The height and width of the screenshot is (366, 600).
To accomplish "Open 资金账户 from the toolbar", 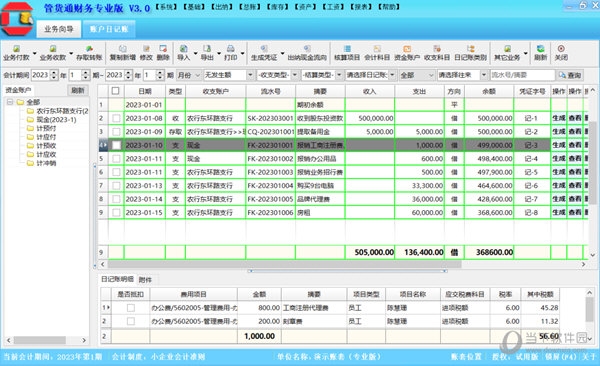I will [407, 53].
